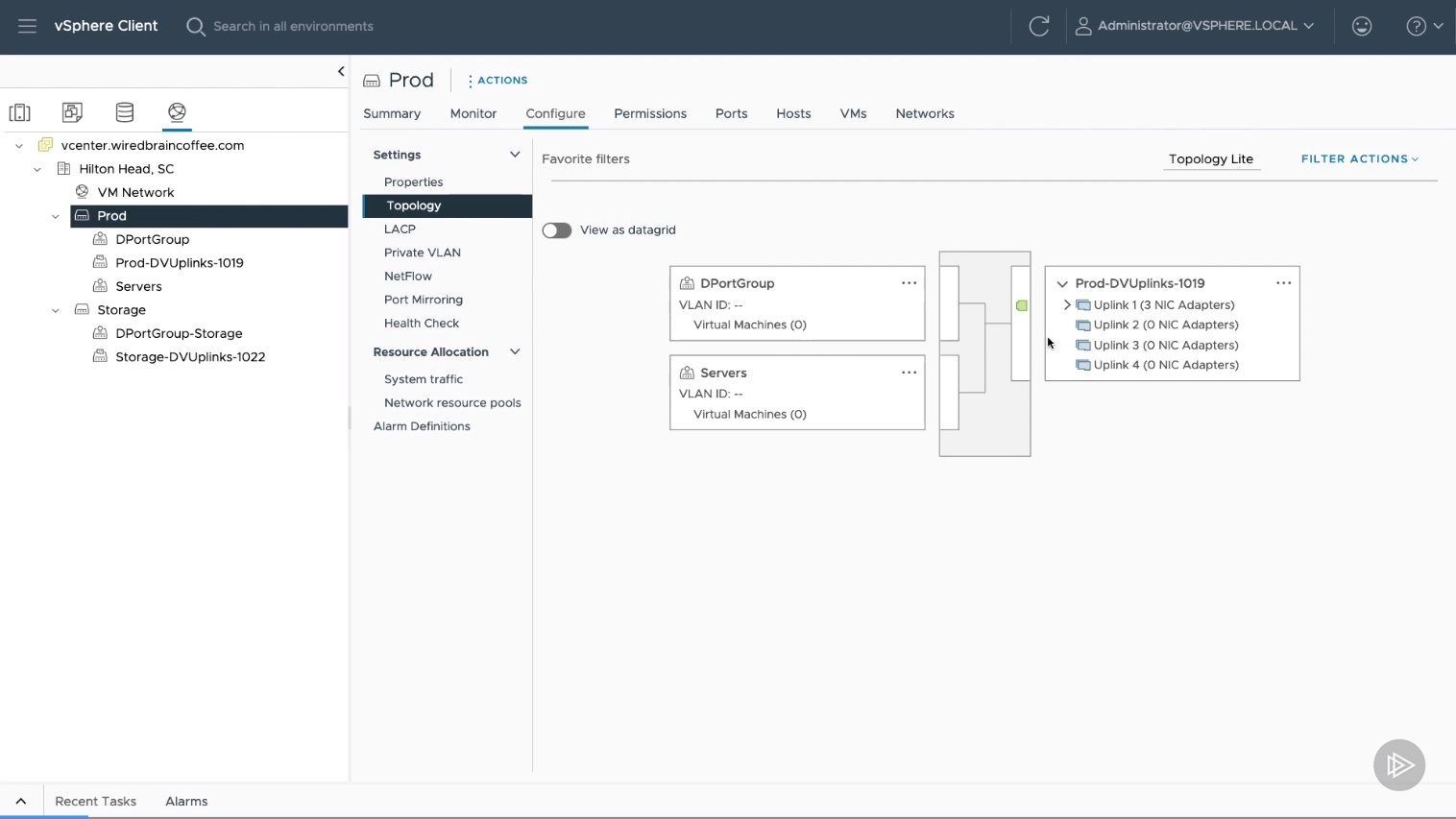
Task: Switch to the Ports tab
Action: pos(731,113)
